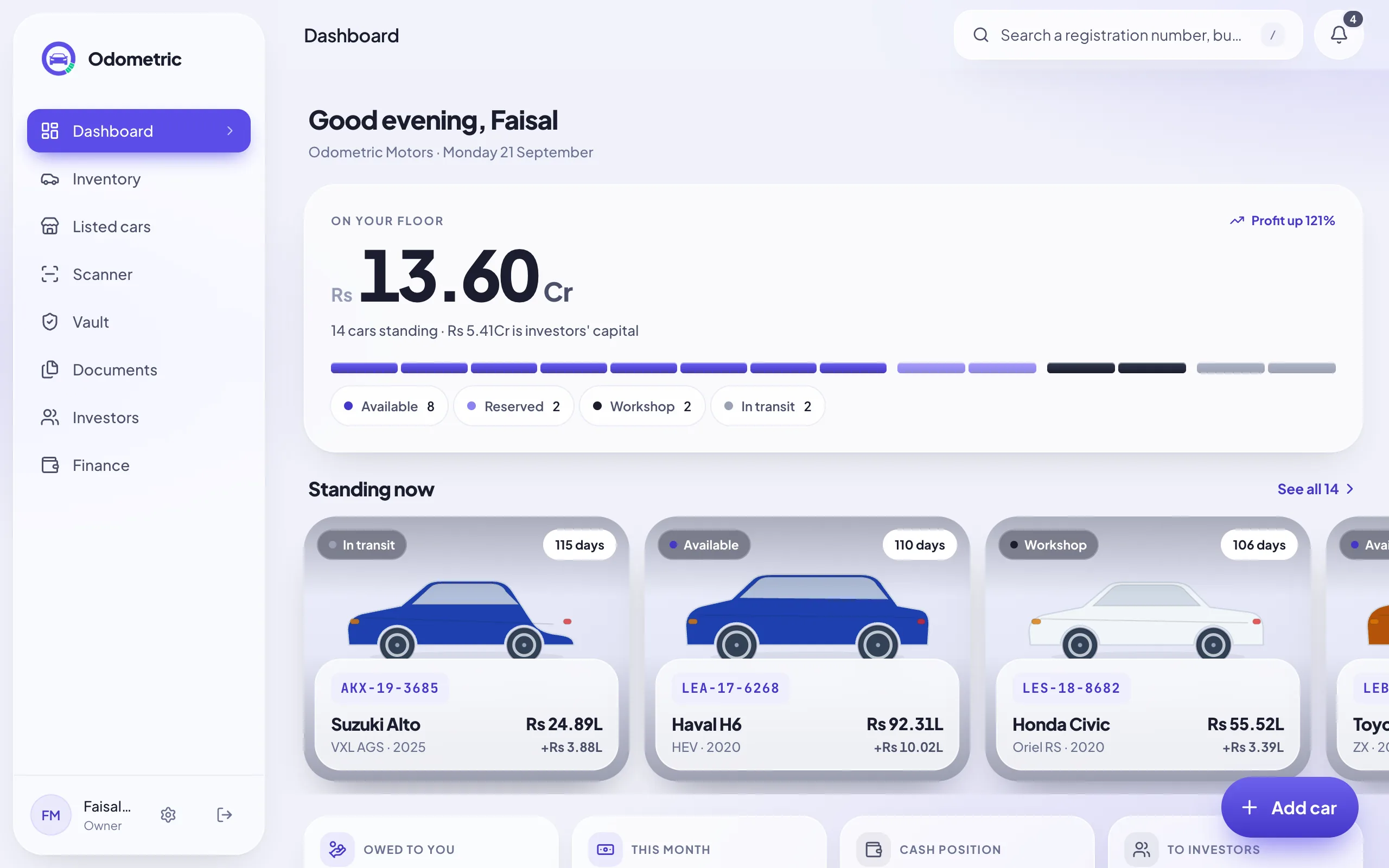Click the last In transit grey bar segment
The height and width of the screenshot is (868, 1389).
pyautogui.click(x=1302, y=368)
